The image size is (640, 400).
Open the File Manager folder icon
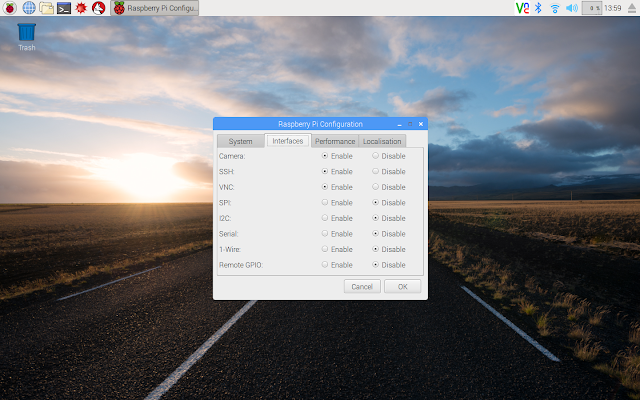46,8
